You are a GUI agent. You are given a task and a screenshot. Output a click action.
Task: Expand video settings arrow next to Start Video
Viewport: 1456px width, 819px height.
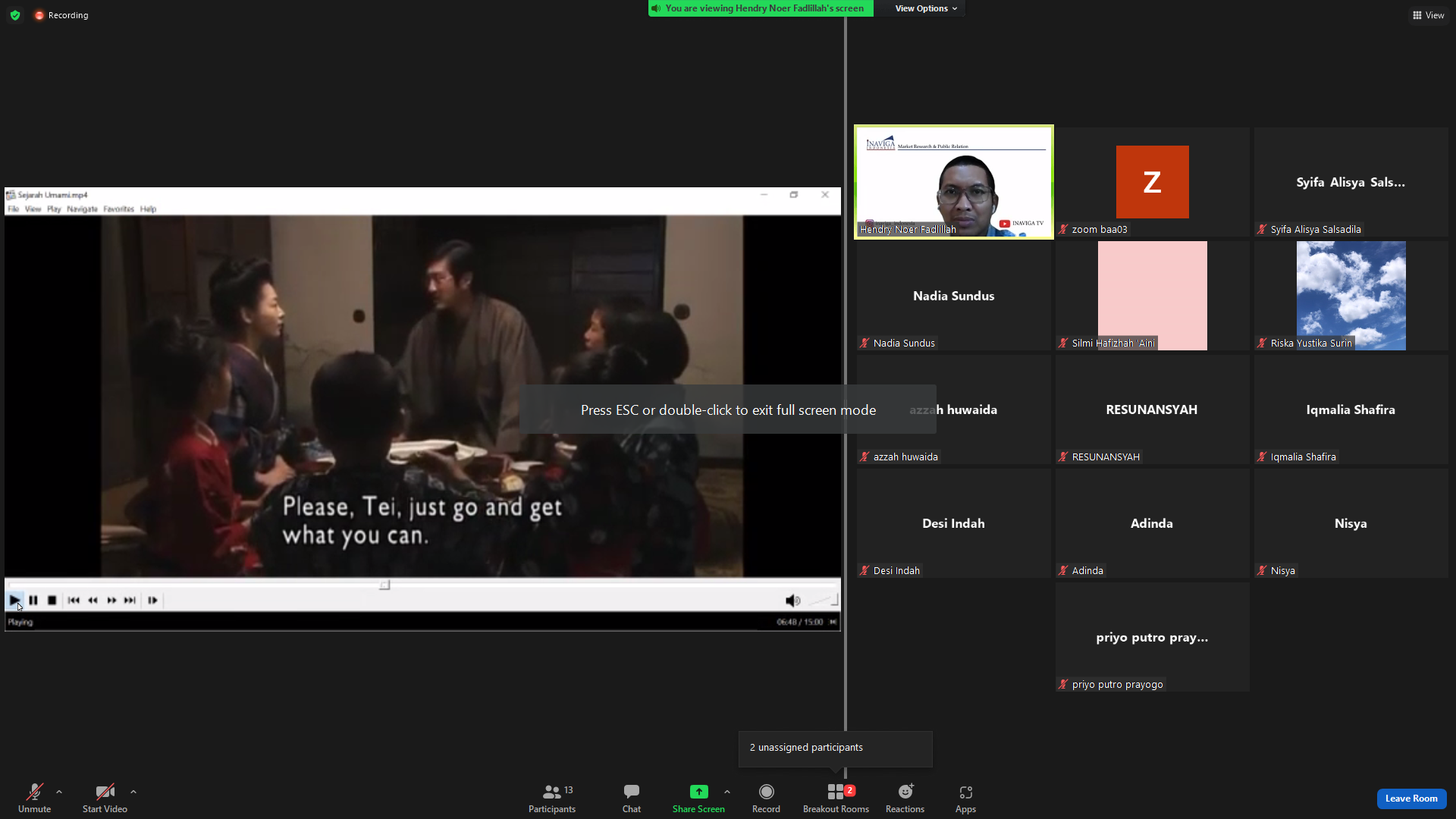(133, 792)
